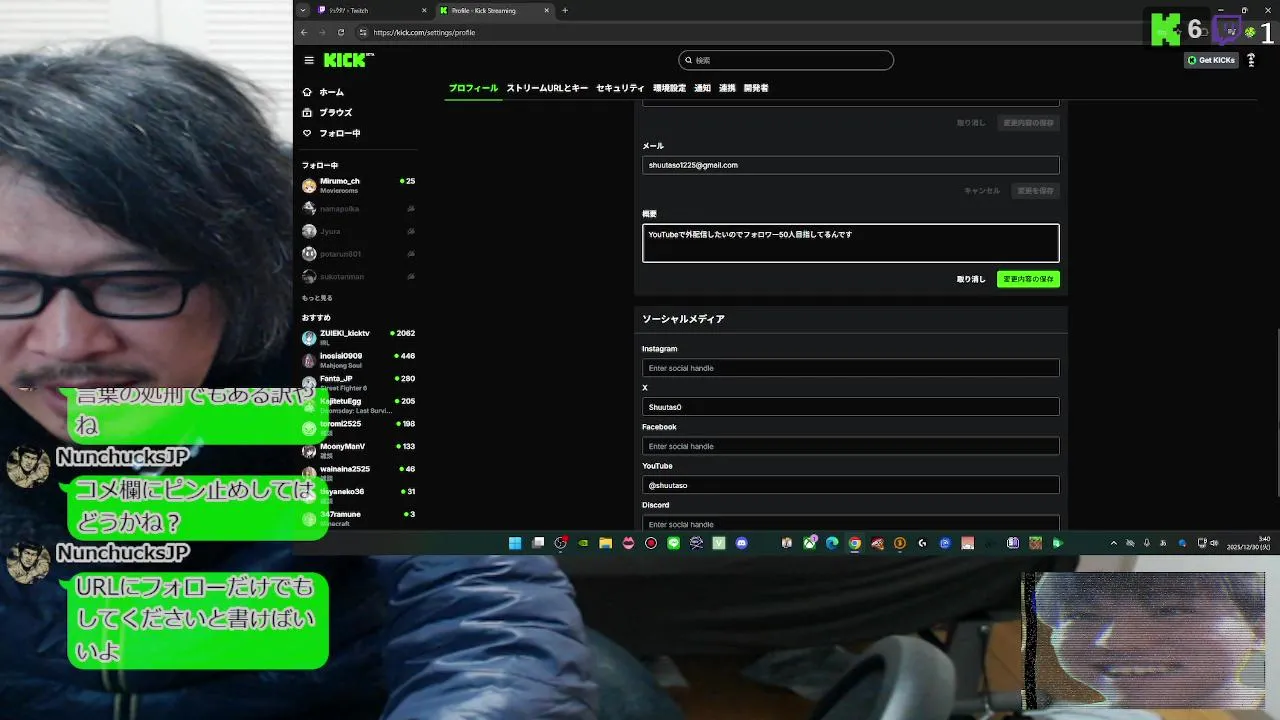Image resolution: width=1280 pixels, height=720 pixels.
Task: Open offline channel namapolka
Action: (358, 209)
